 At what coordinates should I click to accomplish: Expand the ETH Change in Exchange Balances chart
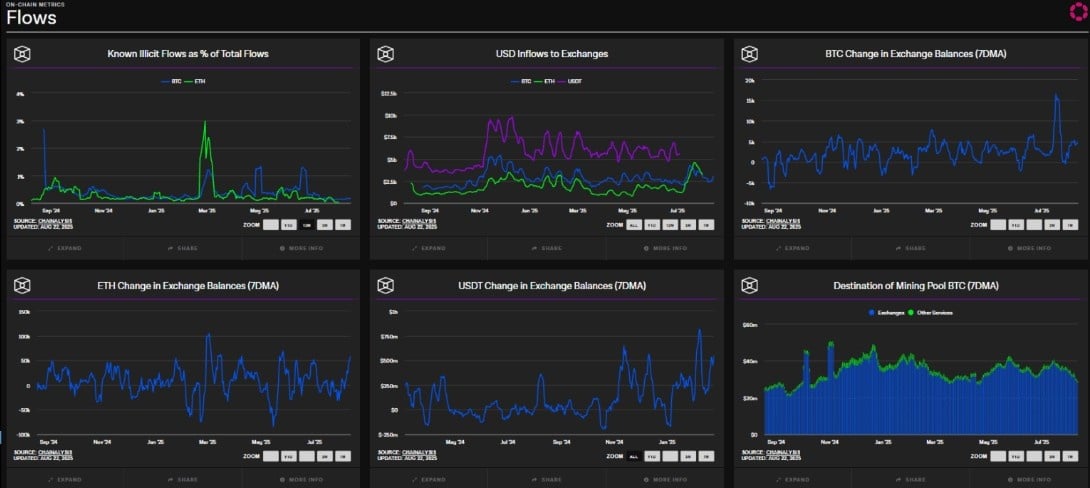coord(66,480)
